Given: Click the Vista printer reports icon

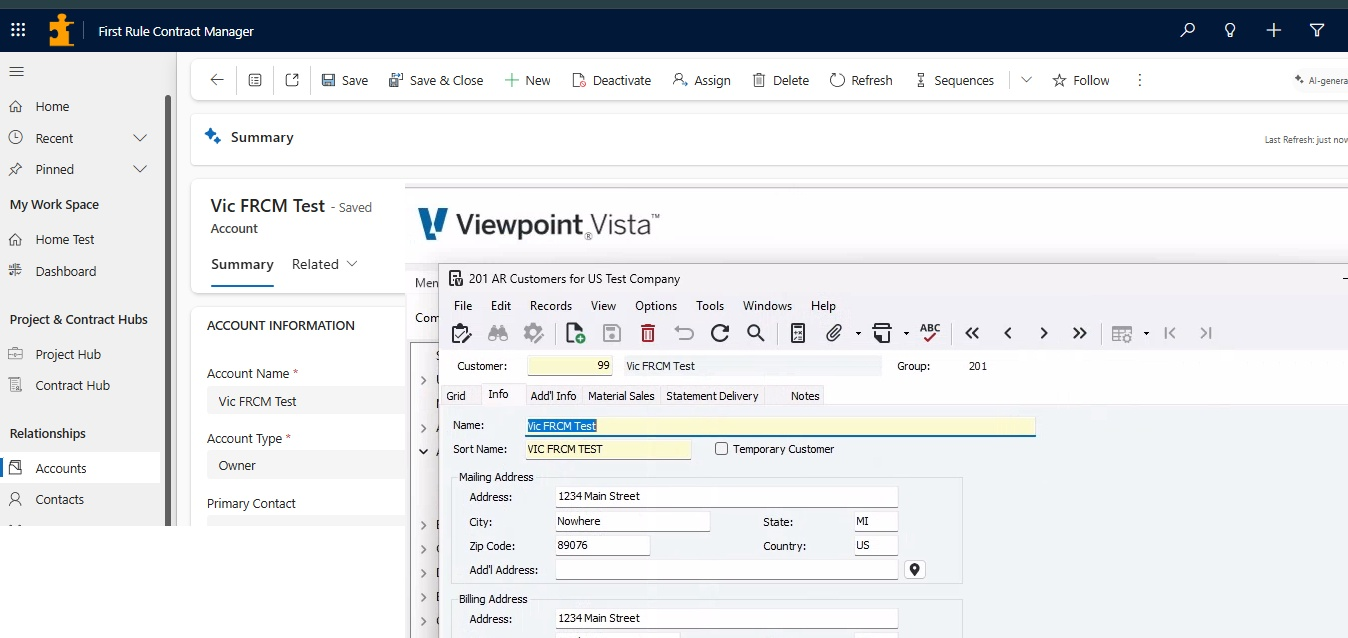Looking at the screenshot, I should pos(882,333).
